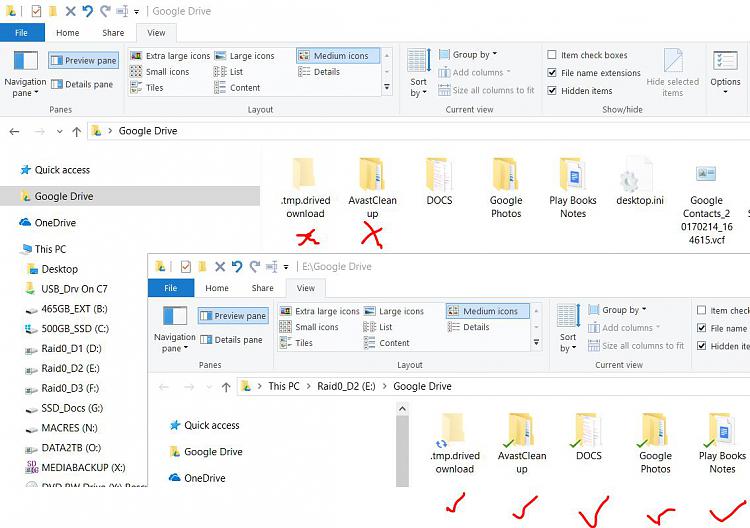The width and height of the screenshot is (750, 528).
Task: Select Tiles layout in front window
Action: pos(296,343)
